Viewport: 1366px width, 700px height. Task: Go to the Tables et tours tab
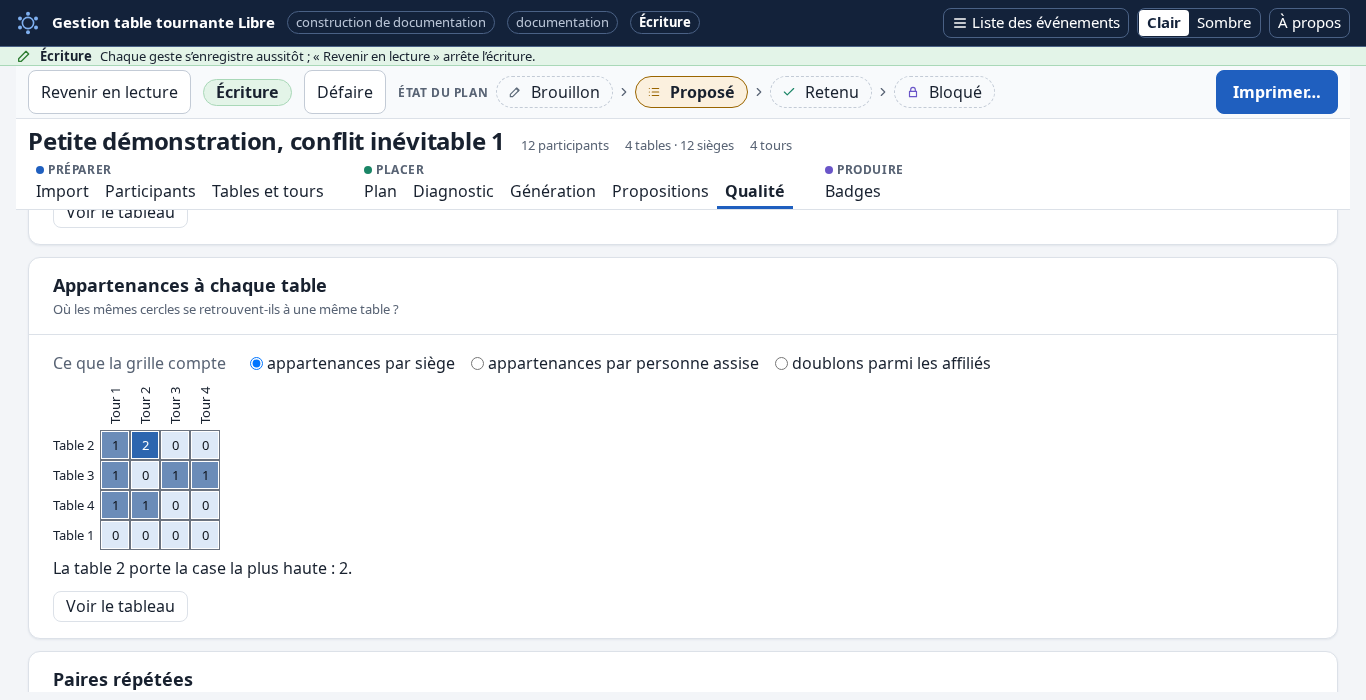268,191
